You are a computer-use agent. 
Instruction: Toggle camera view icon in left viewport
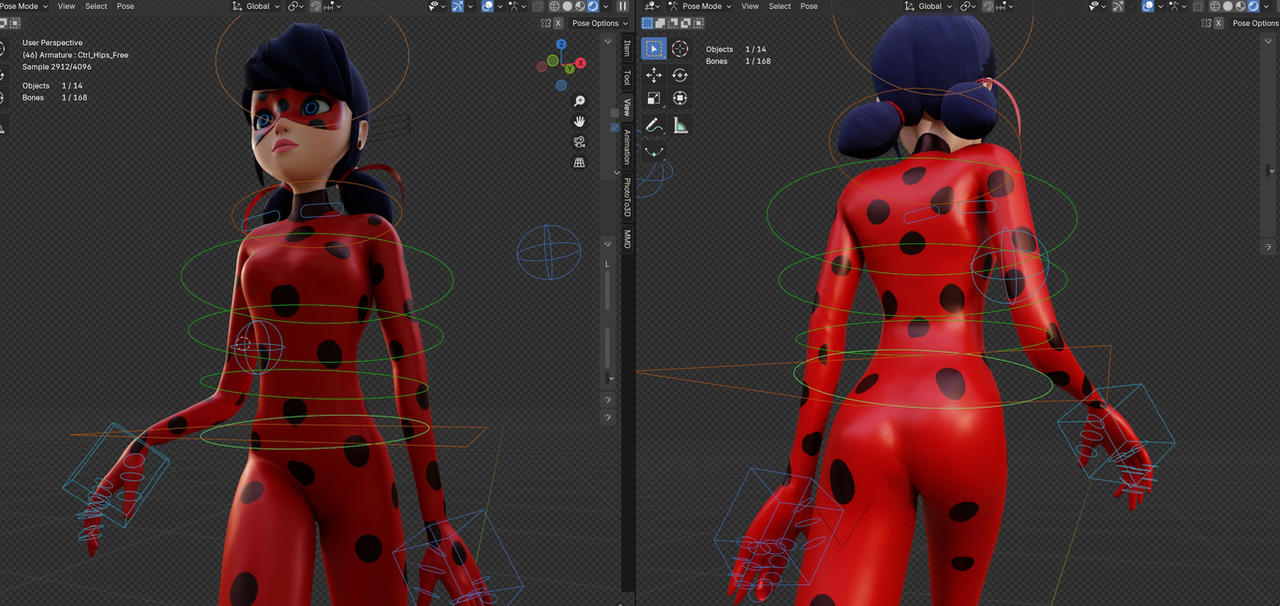579,142
